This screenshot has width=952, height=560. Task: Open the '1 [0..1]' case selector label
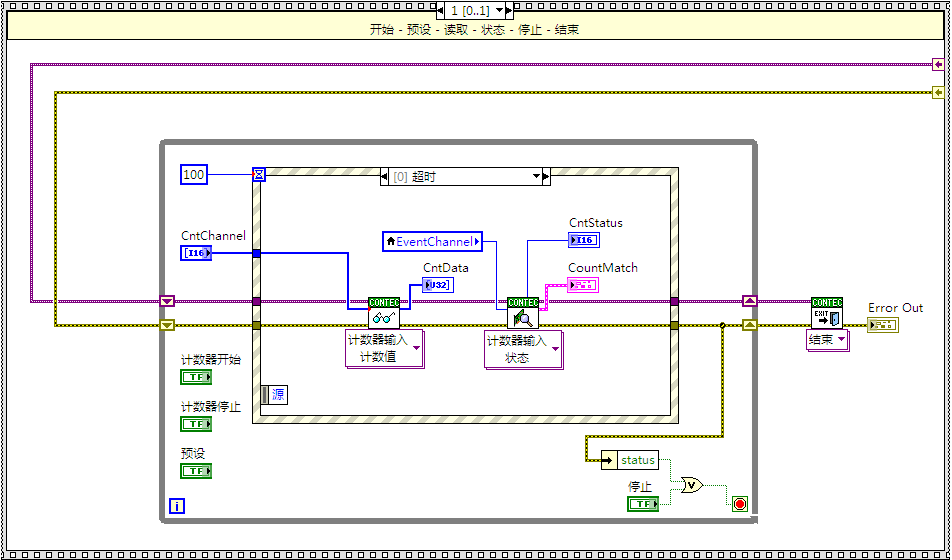pyautogui.click(x=468, y=10)
